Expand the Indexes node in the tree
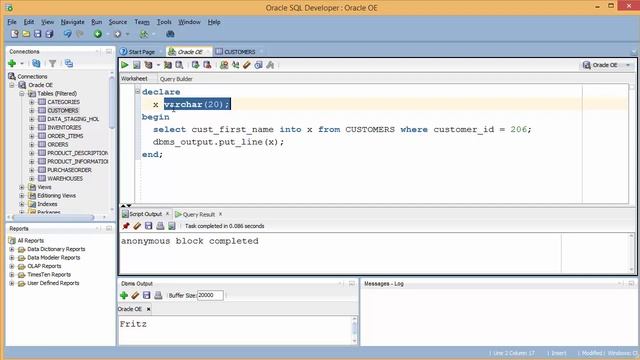Screen dimensions: 640x360 pyautogui.click(x=22, y=204)
